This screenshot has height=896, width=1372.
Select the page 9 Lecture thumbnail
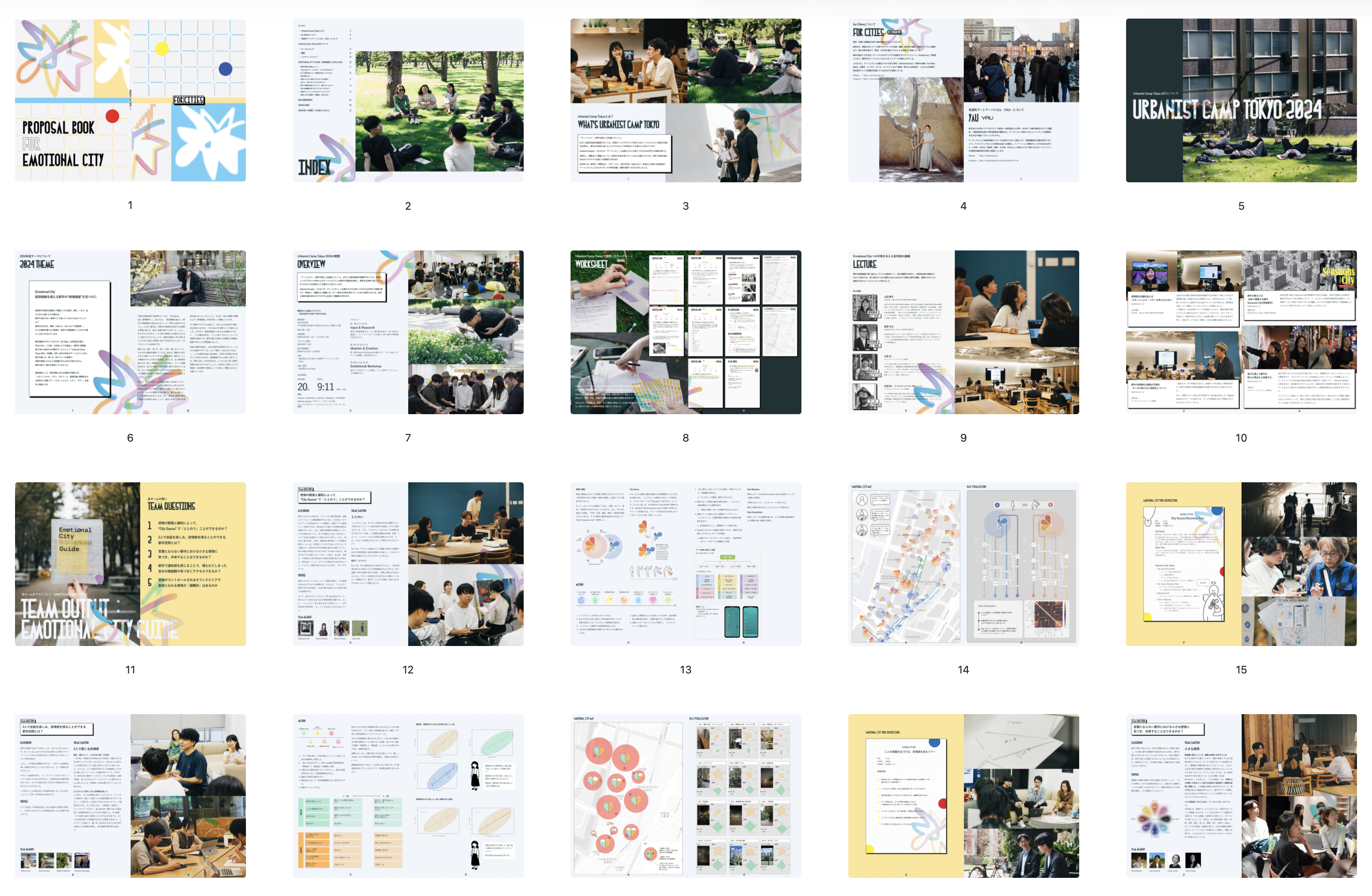click(x=963, y=332)
